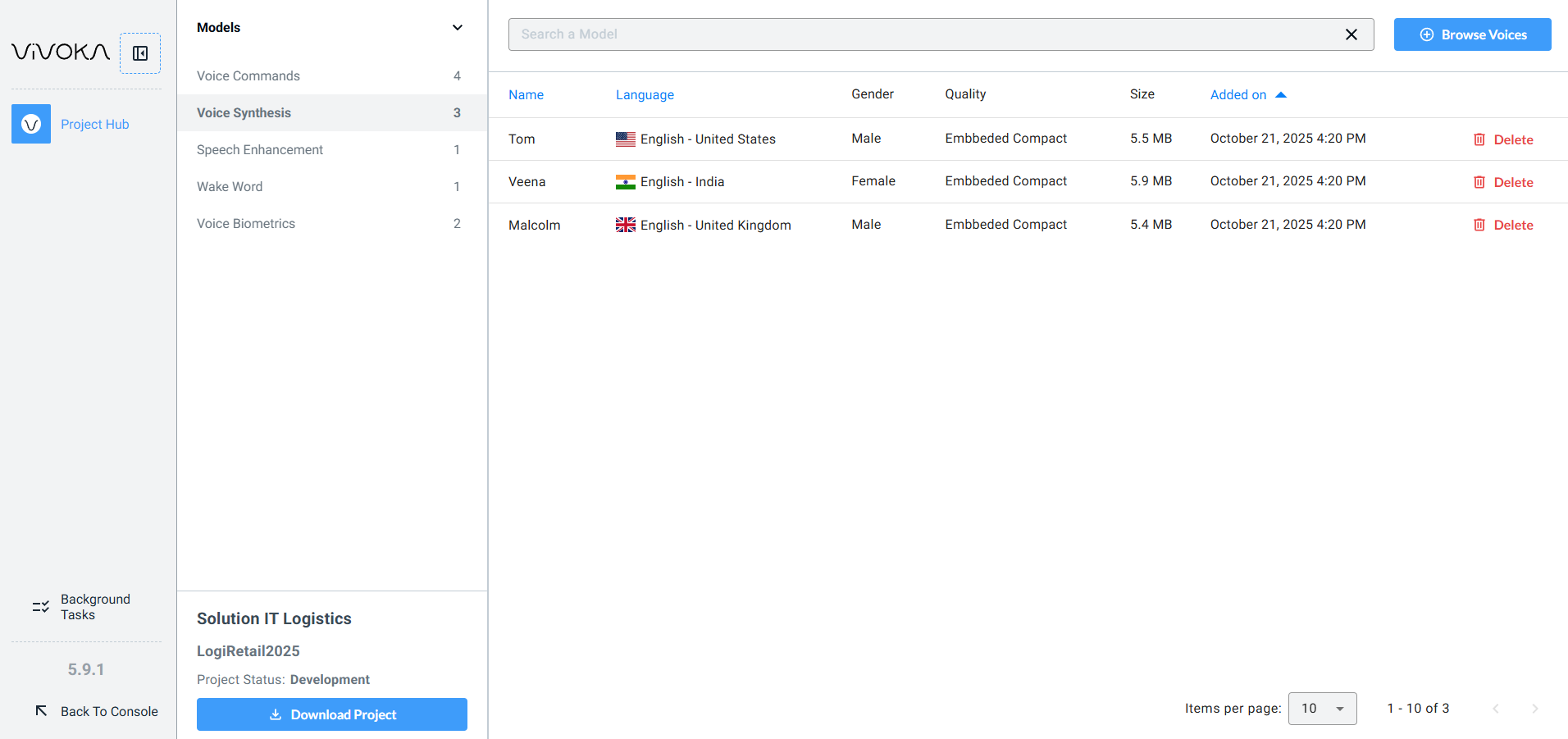Viewport: 1568px width, 739px height.
Task: Clear the search field with the X icon
Action: 1351,34
